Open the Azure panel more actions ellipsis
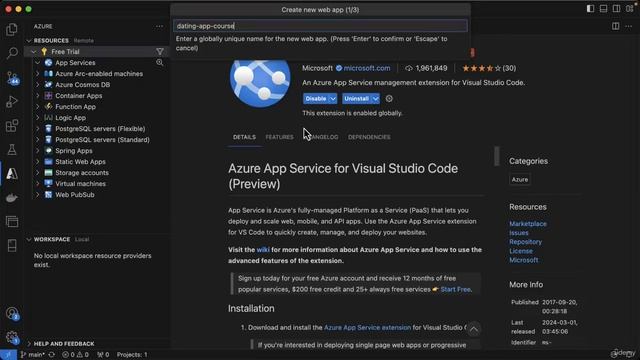 (159, 27)
